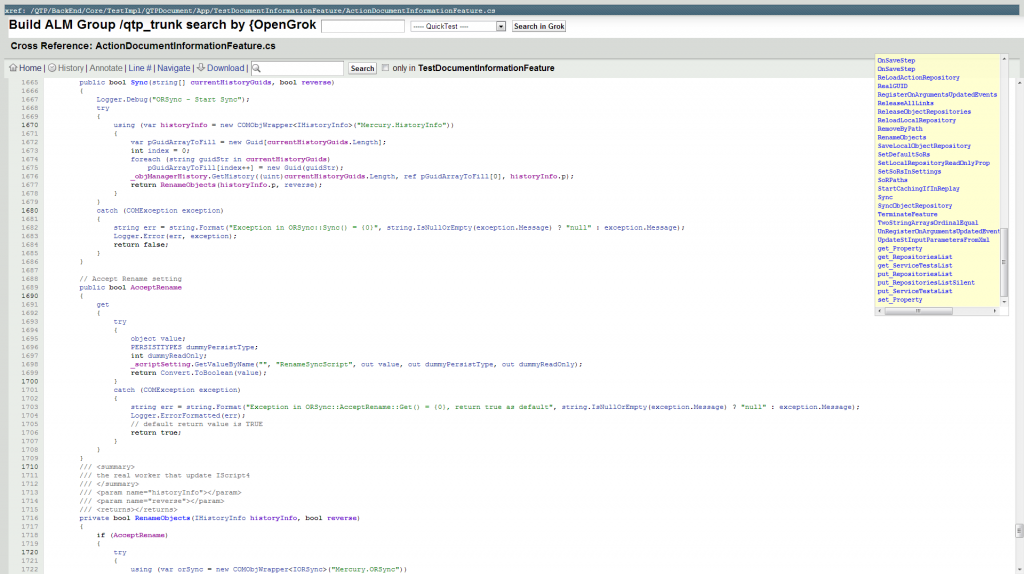This screenshot has width=1024, height=574.
Task: Jump to SetDefaultSoRs in symbol list
Action: (x=903, y=154)
